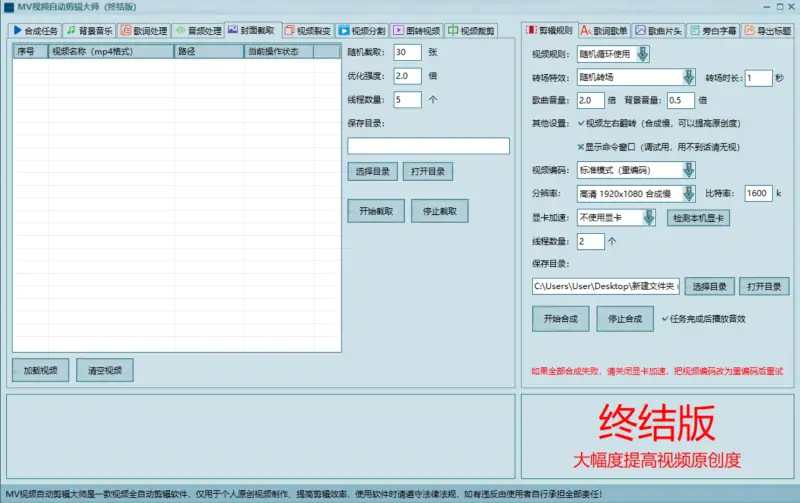
Task: Click the 歌词处理 tab icon
Action: point(126,30)
